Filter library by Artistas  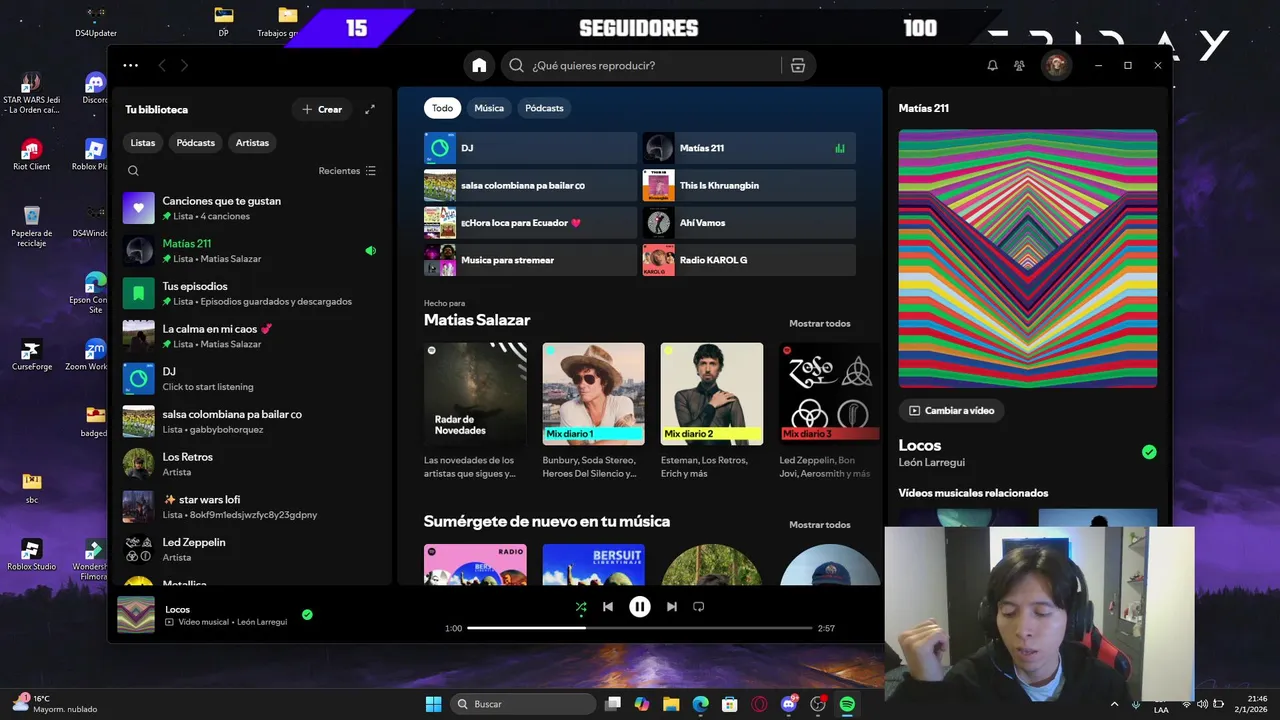coord(252,143)
